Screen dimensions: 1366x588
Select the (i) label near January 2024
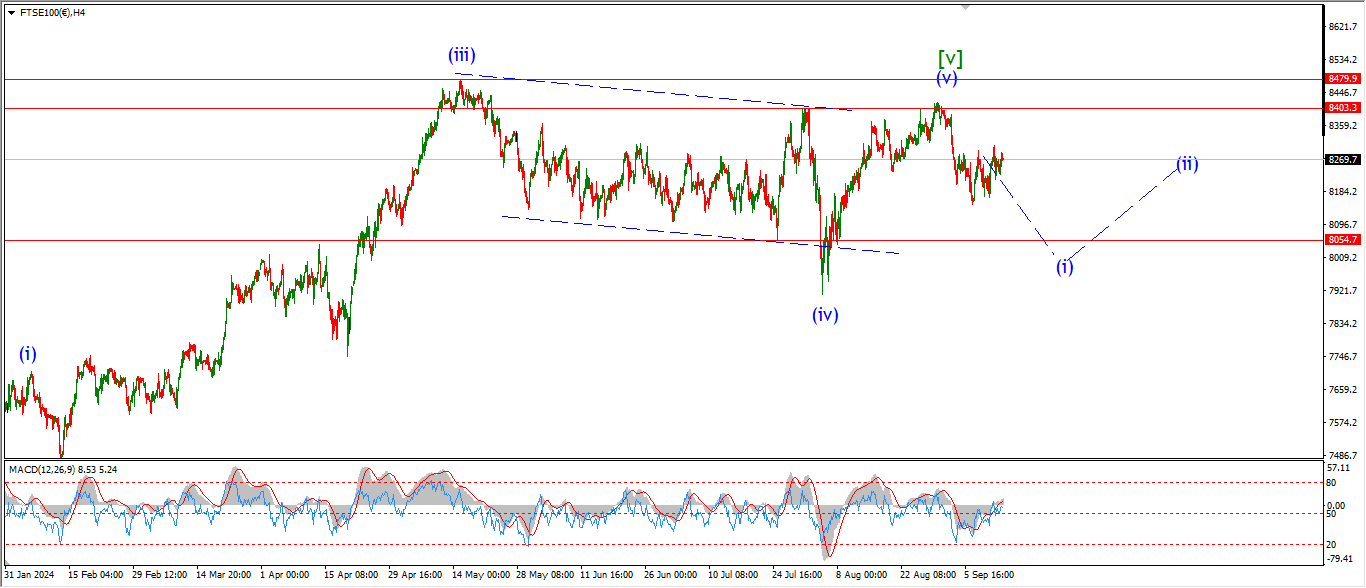click(27, 353)
